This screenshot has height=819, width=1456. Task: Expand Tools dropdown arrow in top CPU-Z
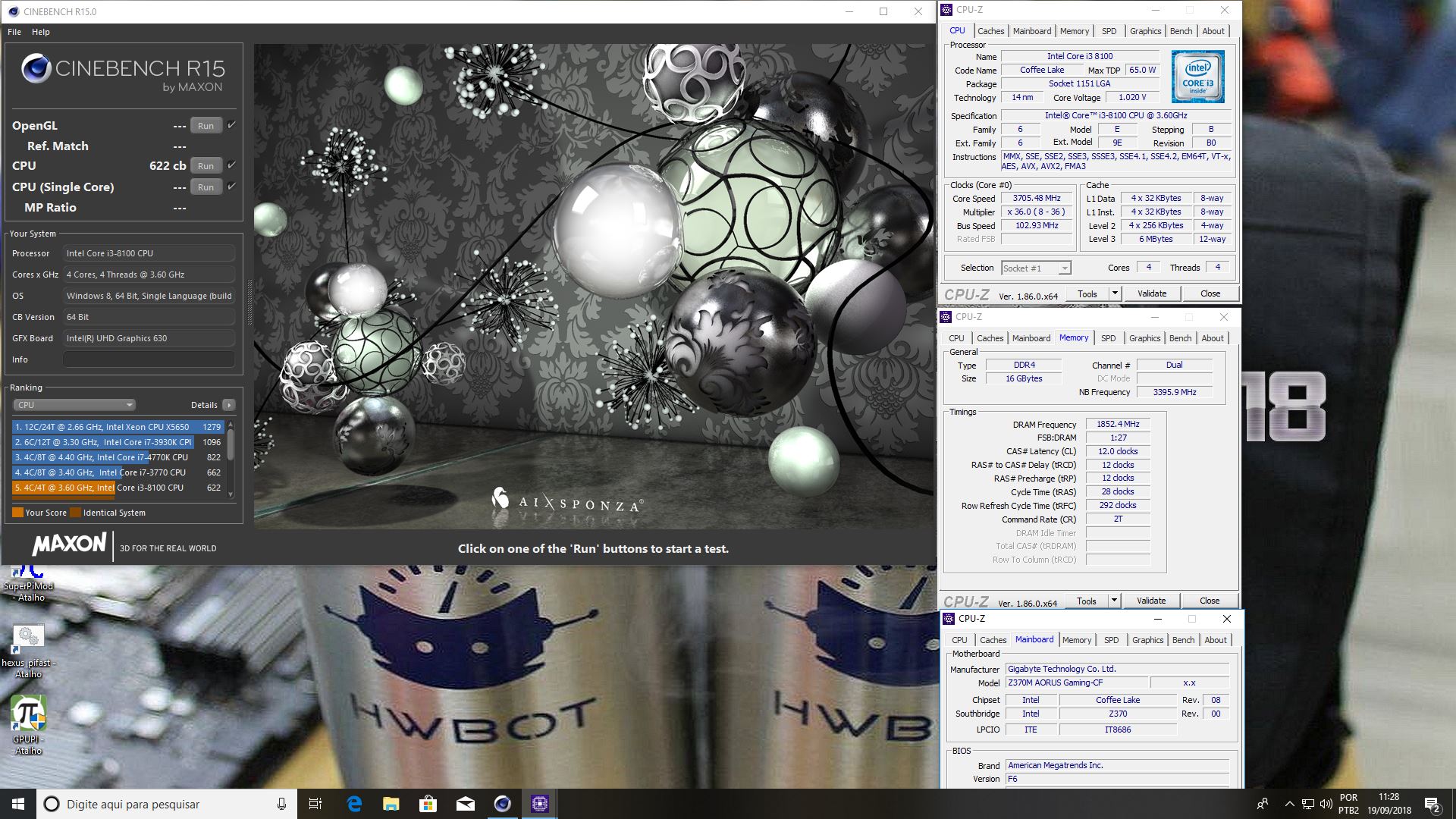coord(1115,293)
